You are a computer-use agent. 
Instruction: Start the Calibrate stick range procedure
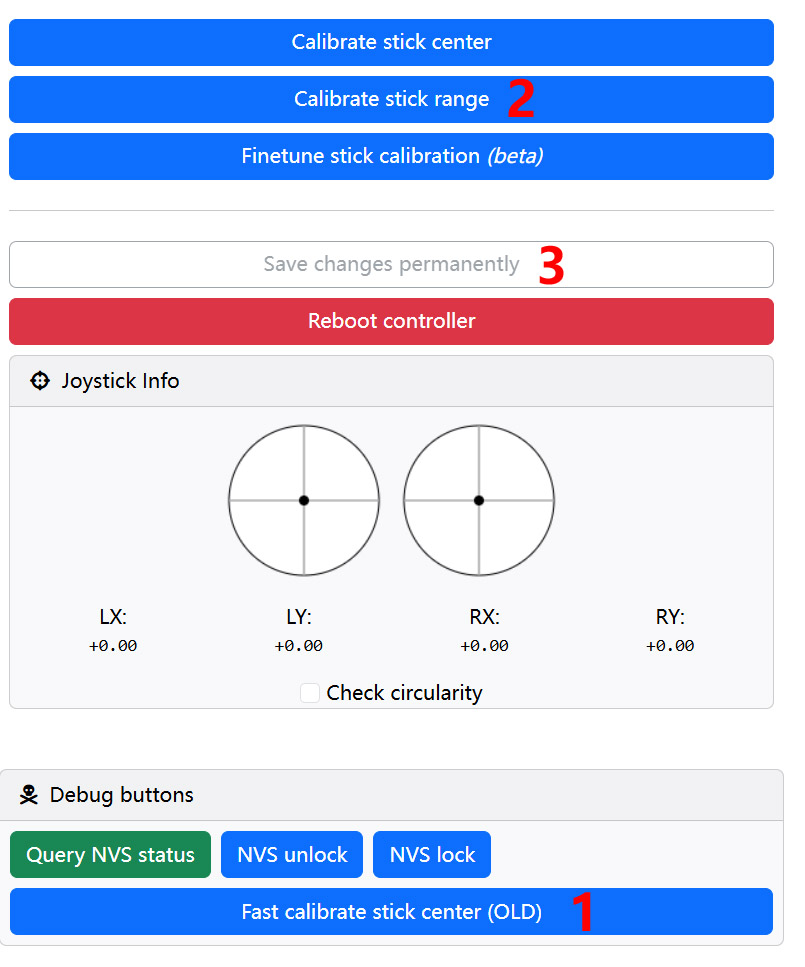[x=391, y=99]
